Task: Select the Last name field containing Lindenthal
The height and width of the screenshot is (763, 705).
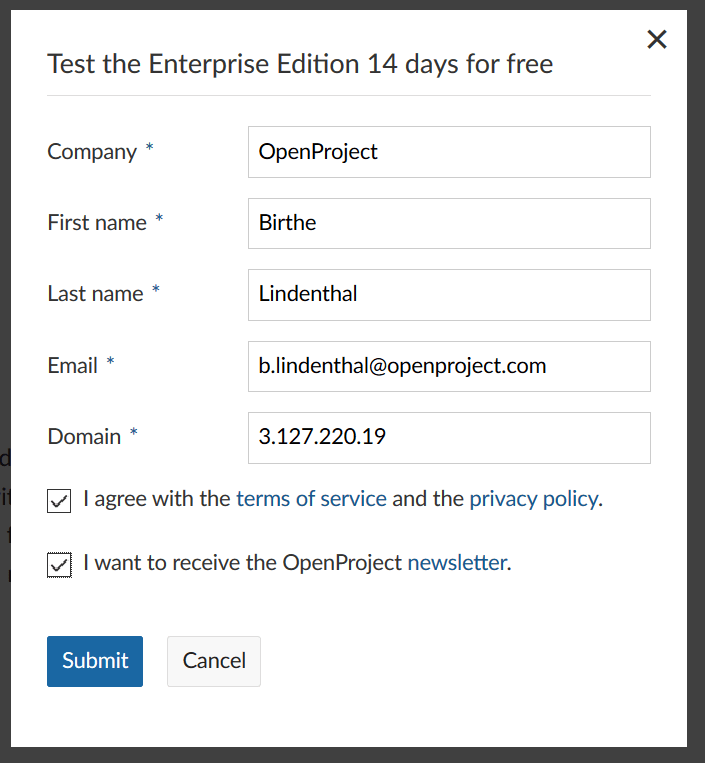Action: coord(449,294)
